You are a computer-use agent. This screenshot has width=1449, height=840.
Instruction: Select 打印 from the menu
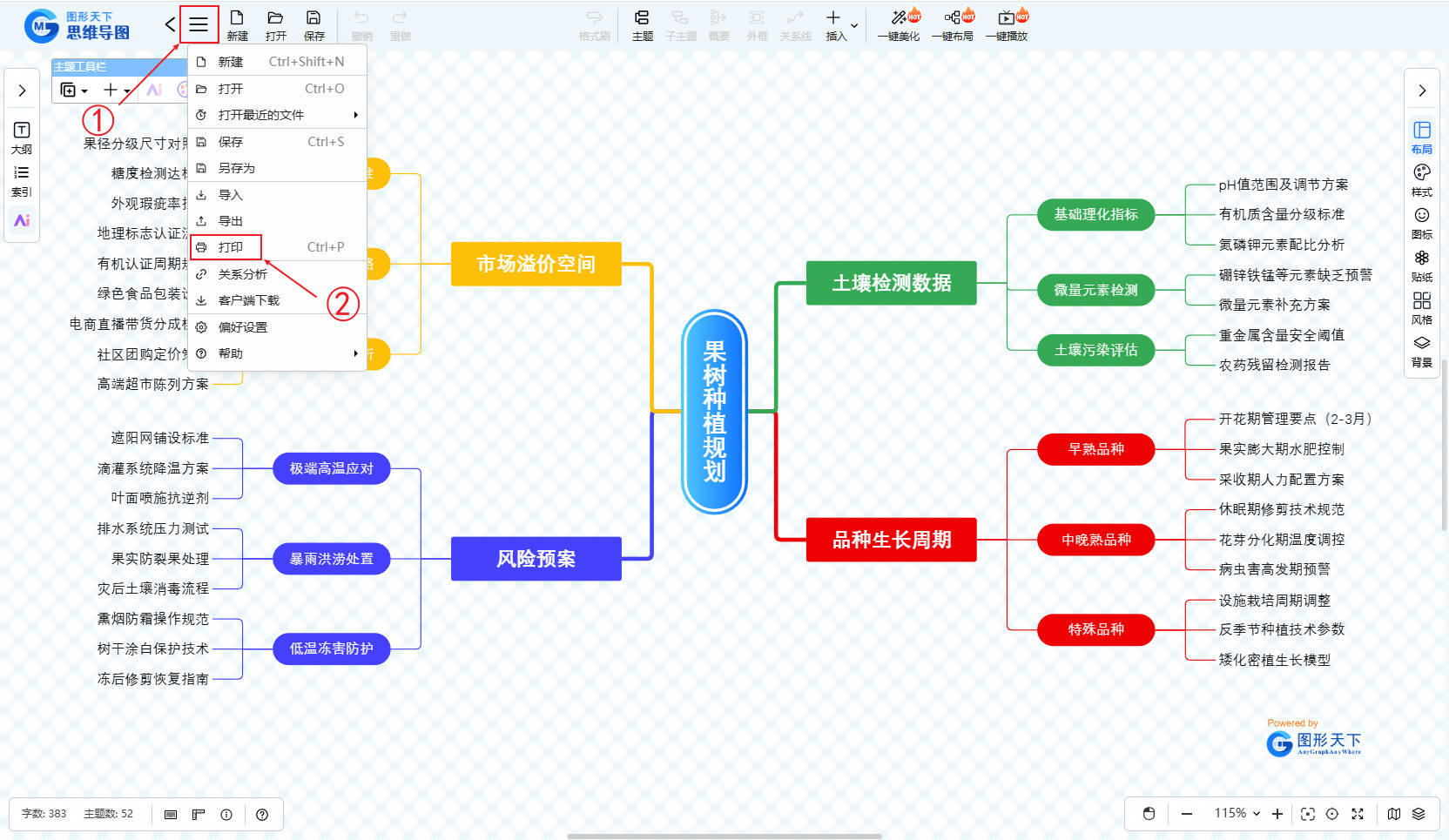pos(231,247)
